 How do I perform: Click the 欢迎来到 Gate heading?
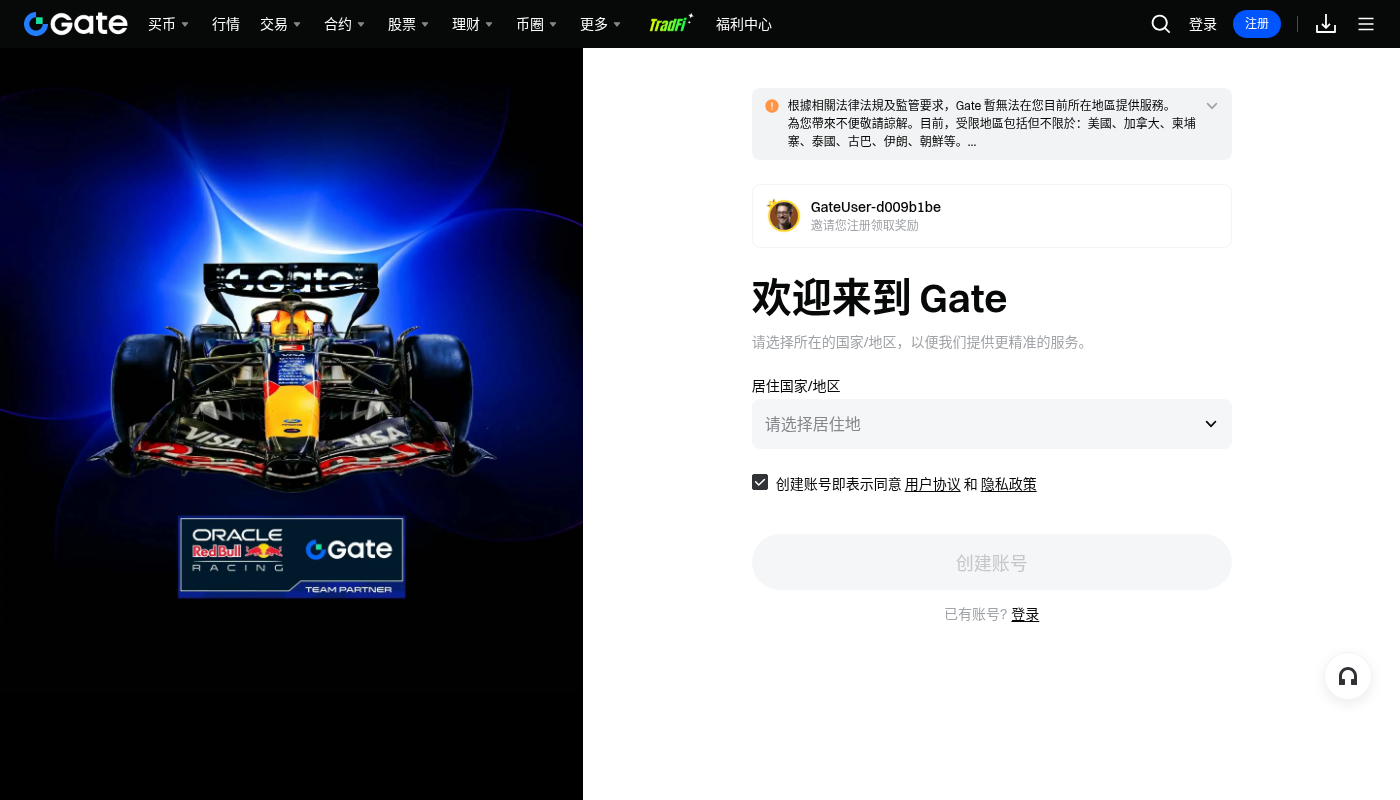tap(879, 298)
